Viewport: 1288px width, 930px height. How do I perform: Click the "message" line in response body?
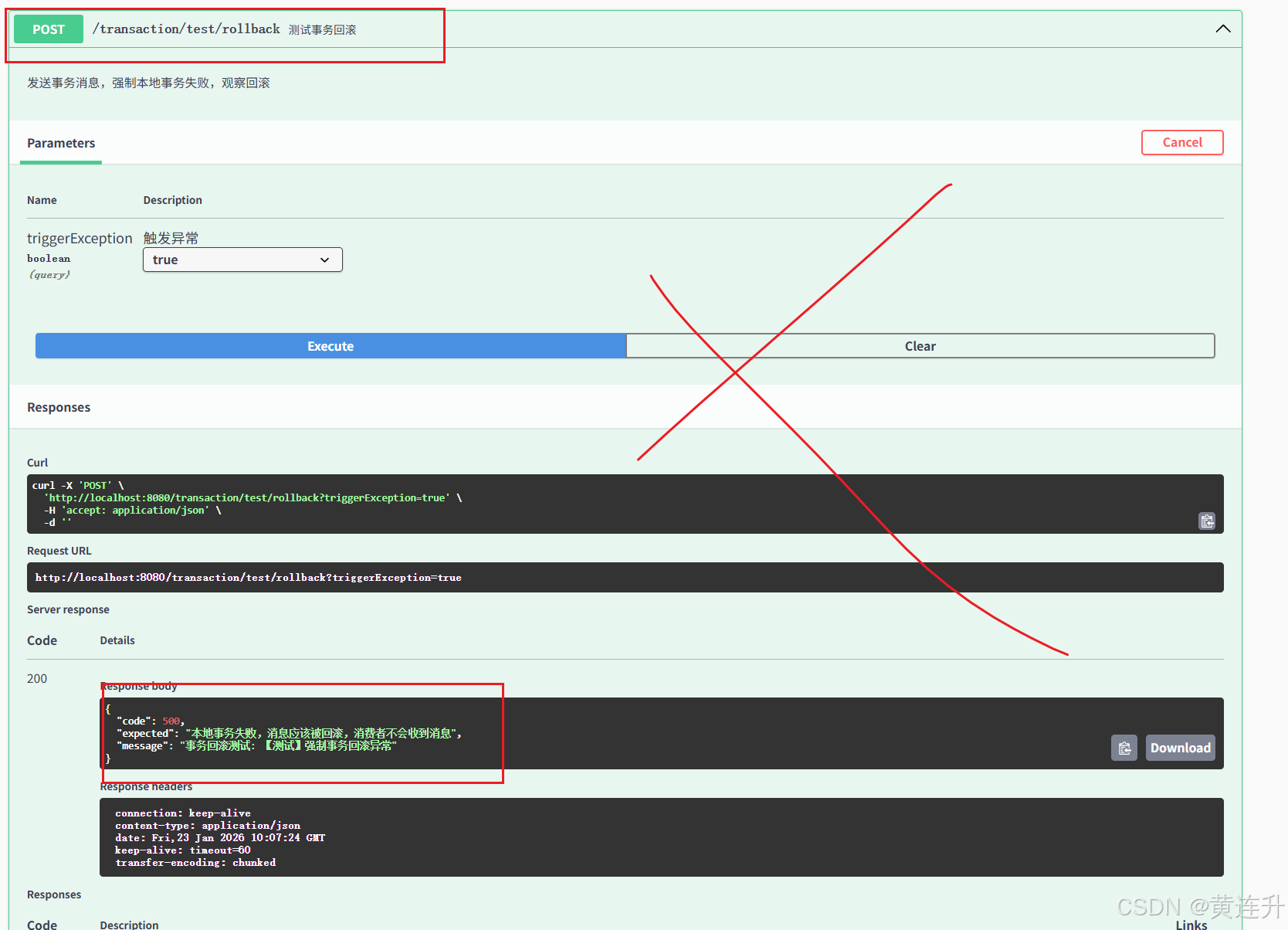tap(256, 745)
